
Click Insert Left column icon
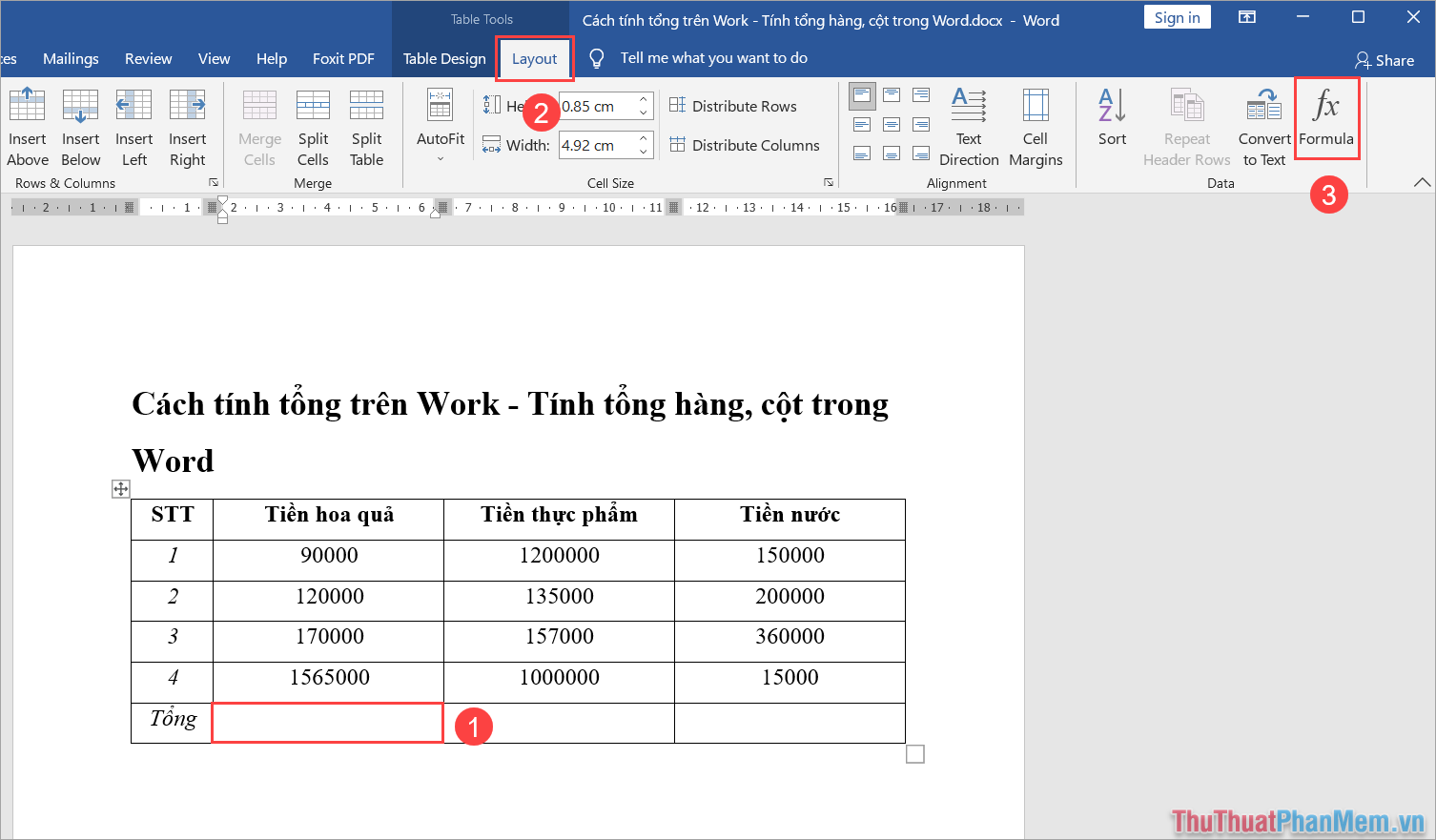(x=133, y=105)
